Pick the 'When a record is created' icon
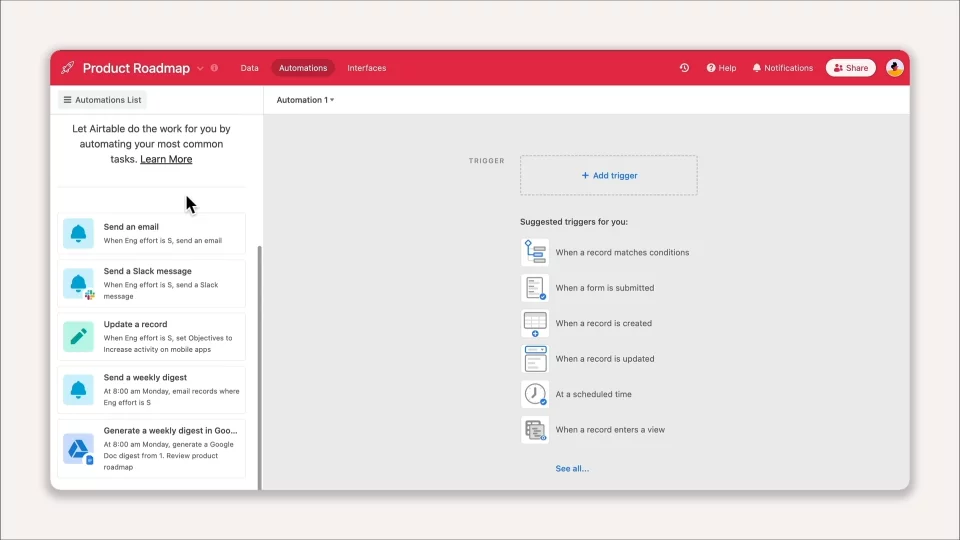This screenshot has height=540, width=960. click(534, 323)
